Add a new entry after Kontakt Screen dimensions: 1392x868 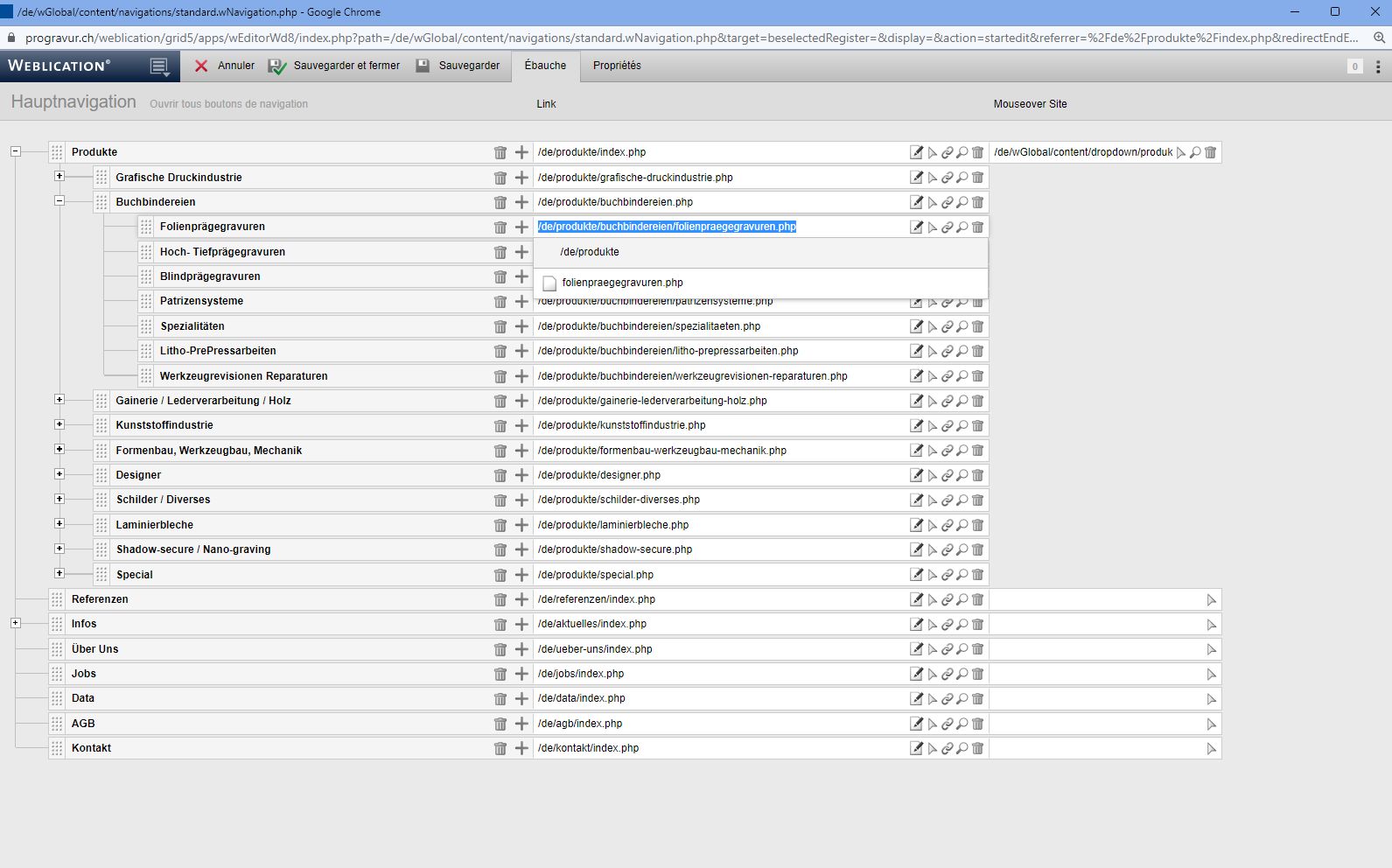(521, 749)
